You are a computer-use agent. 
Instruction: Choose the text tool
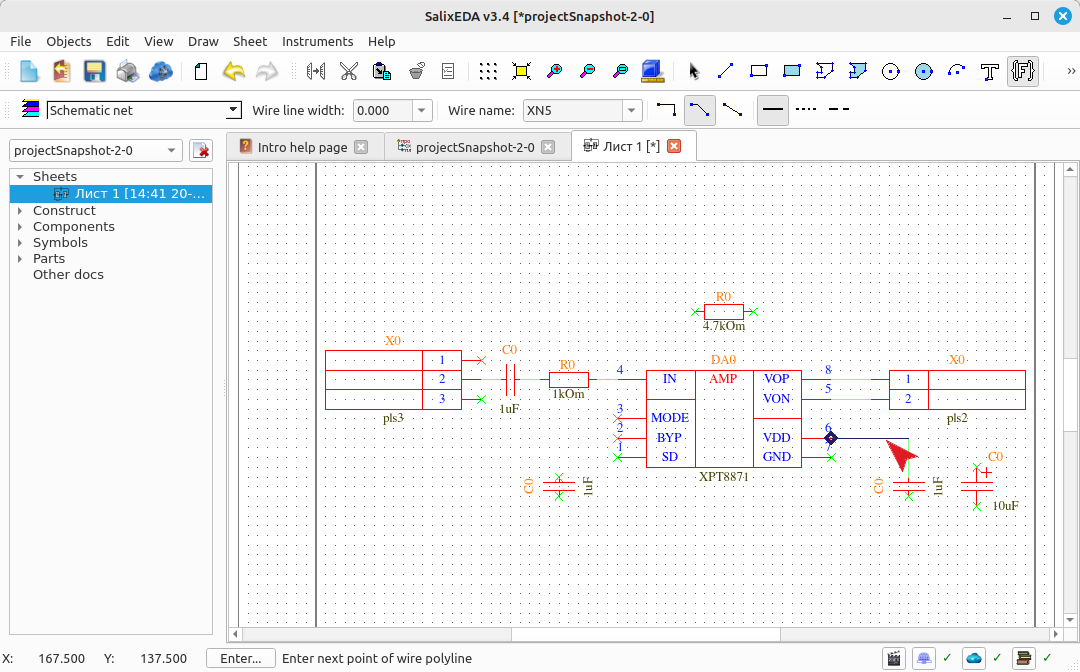click(989, 71)
